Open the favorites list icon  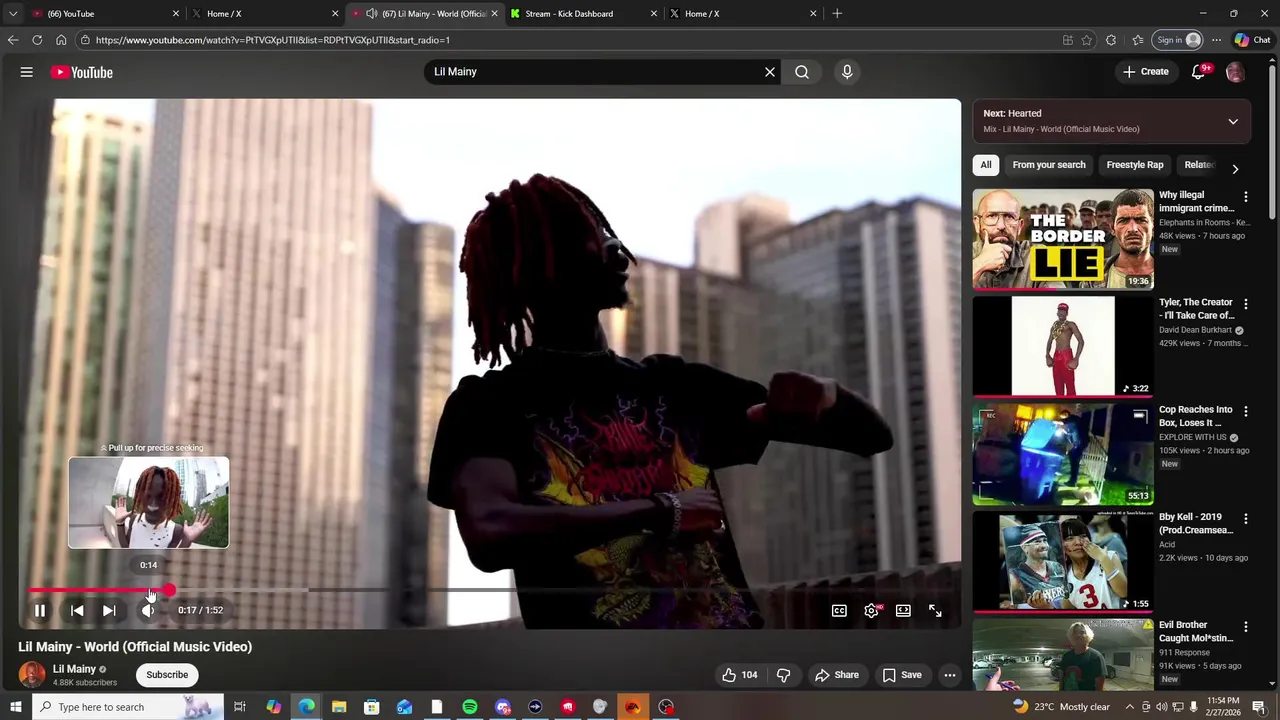point(1138,40)
